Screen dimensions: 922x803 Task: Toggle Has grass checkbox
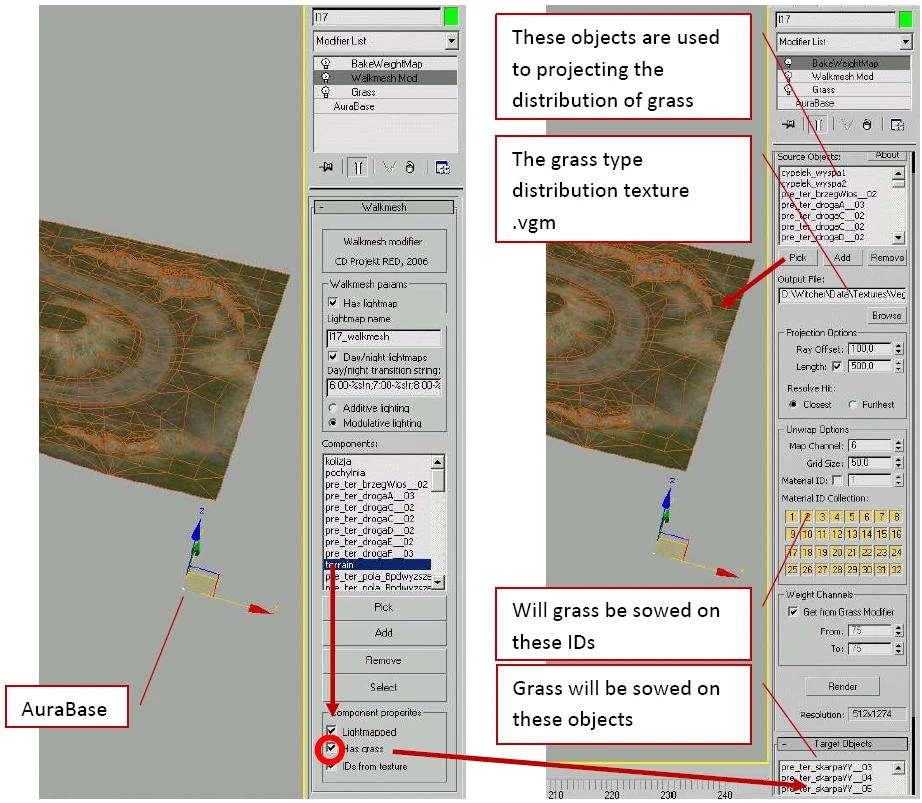(331, 748)
